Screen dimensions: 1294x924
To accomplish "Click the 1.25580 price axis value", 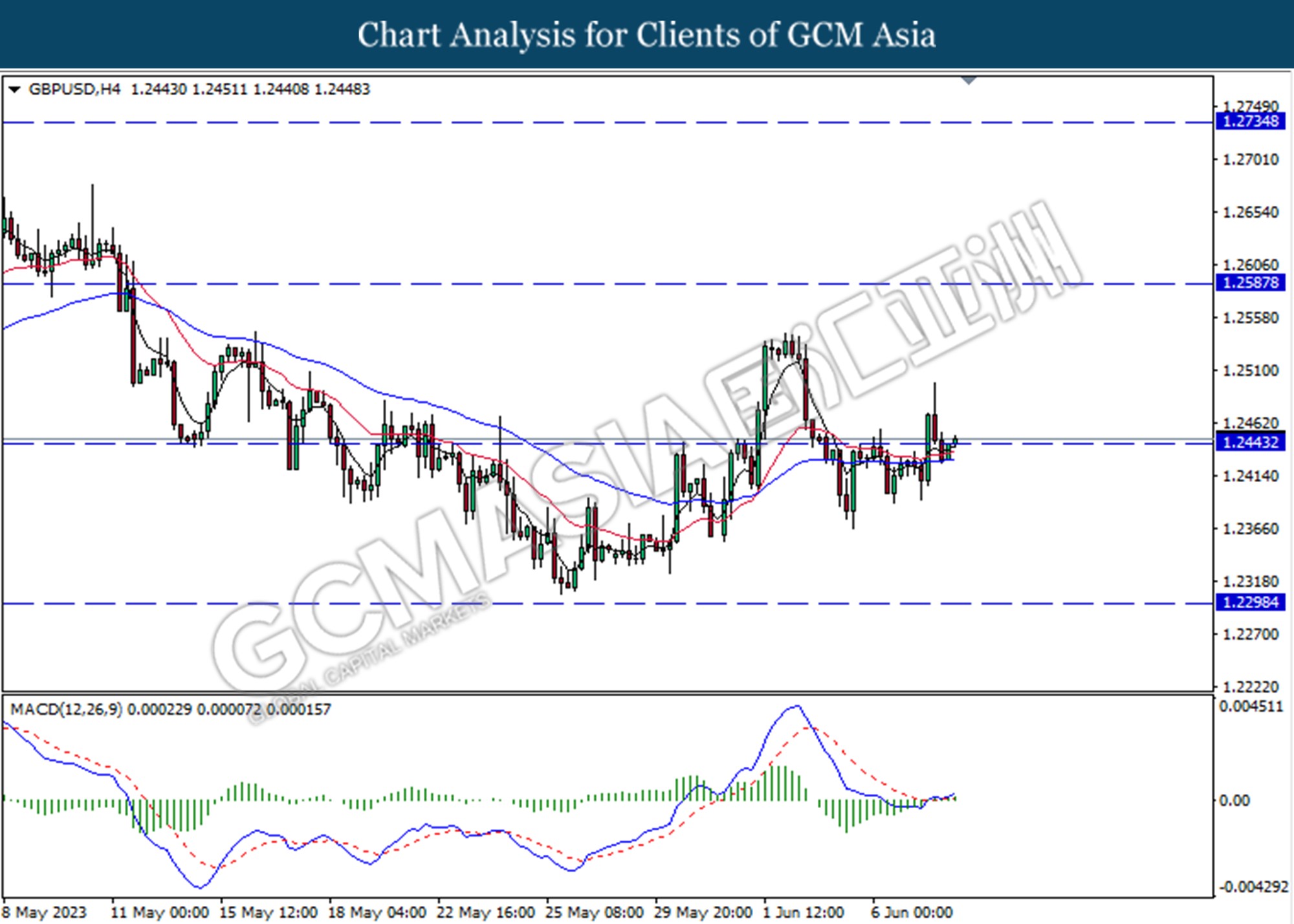I will pyautogui.click(x=1251, y=318).
